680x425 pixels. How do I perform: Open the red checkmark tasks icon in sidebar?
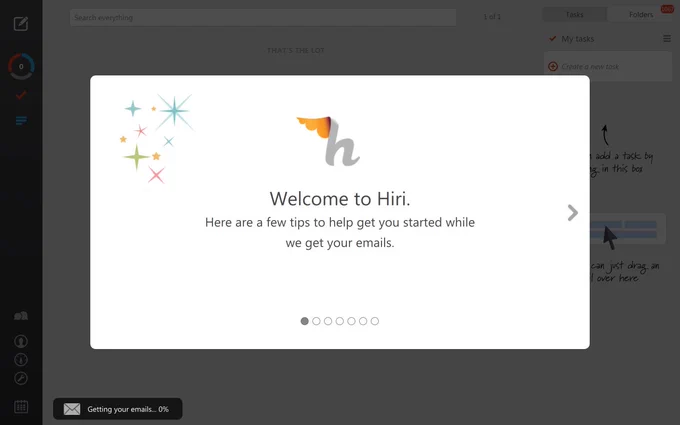pyautogui.click(x=21, y=95)
